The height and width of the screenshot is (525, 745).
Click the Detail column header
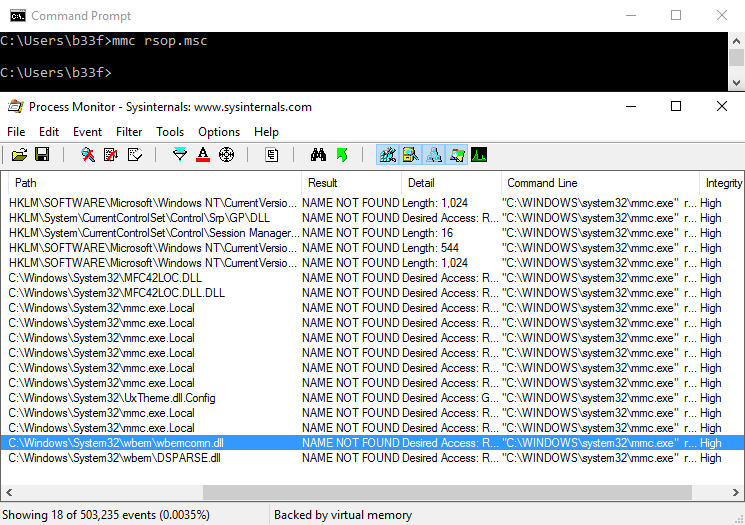click(x=451, y=183)
